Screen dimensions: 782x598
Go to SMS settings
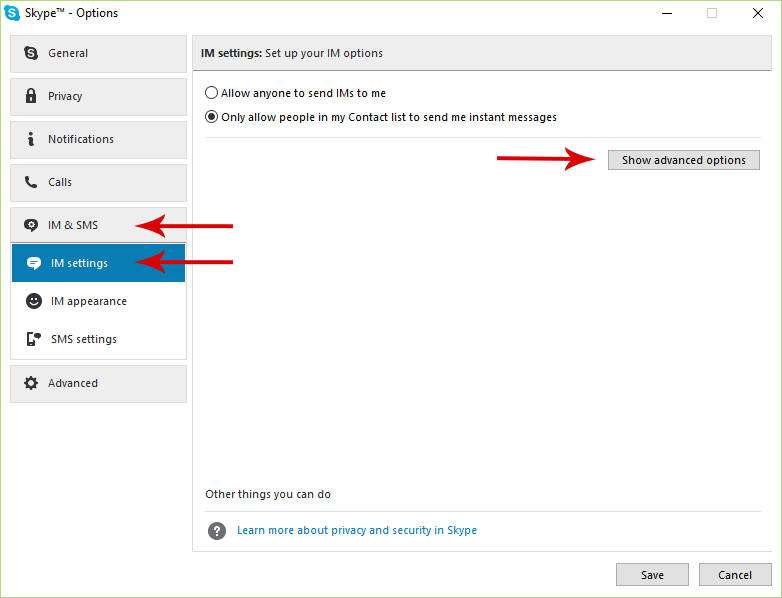coord(98,339)
